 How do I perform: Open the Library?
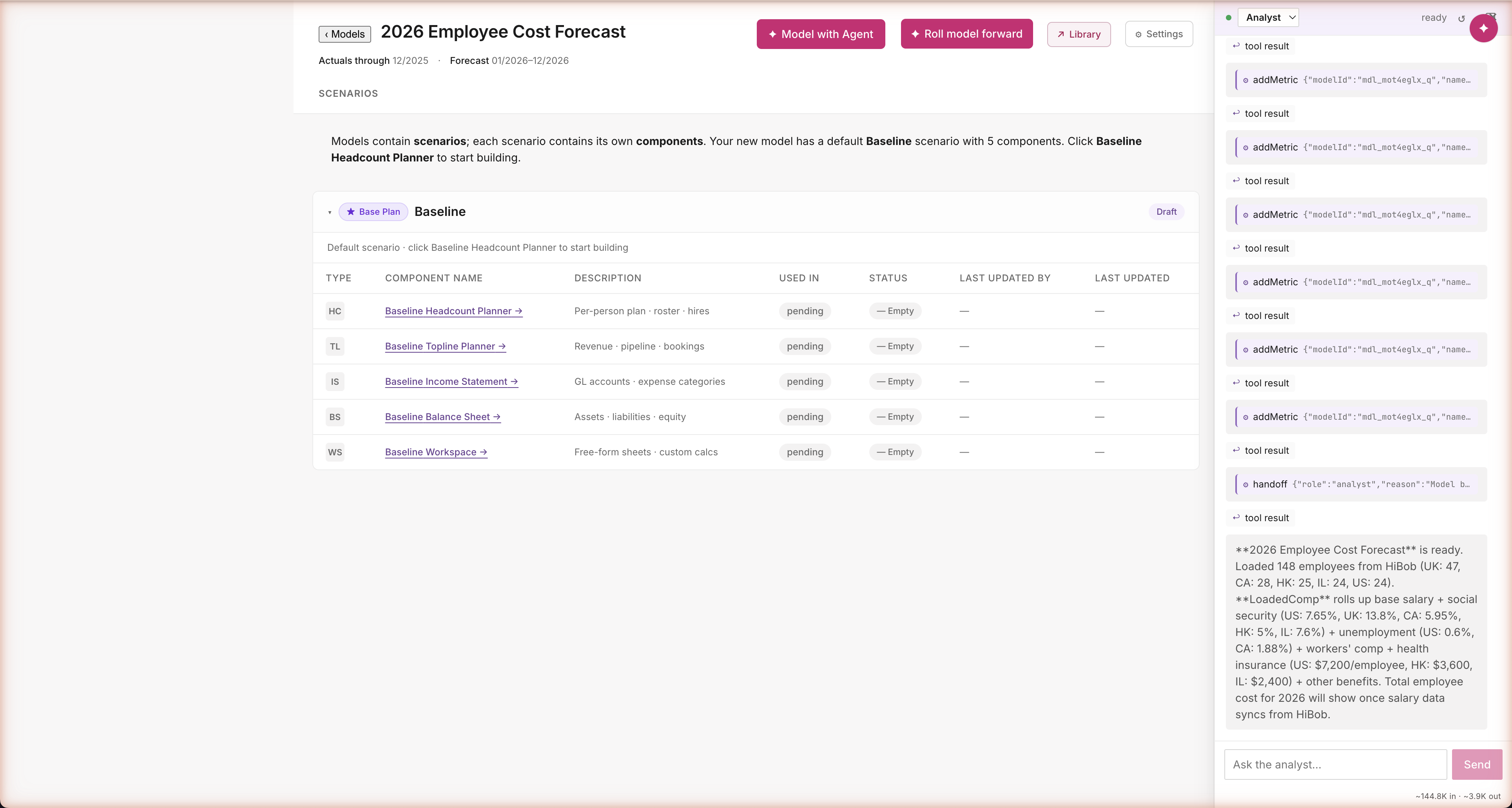coord(1079,34)
